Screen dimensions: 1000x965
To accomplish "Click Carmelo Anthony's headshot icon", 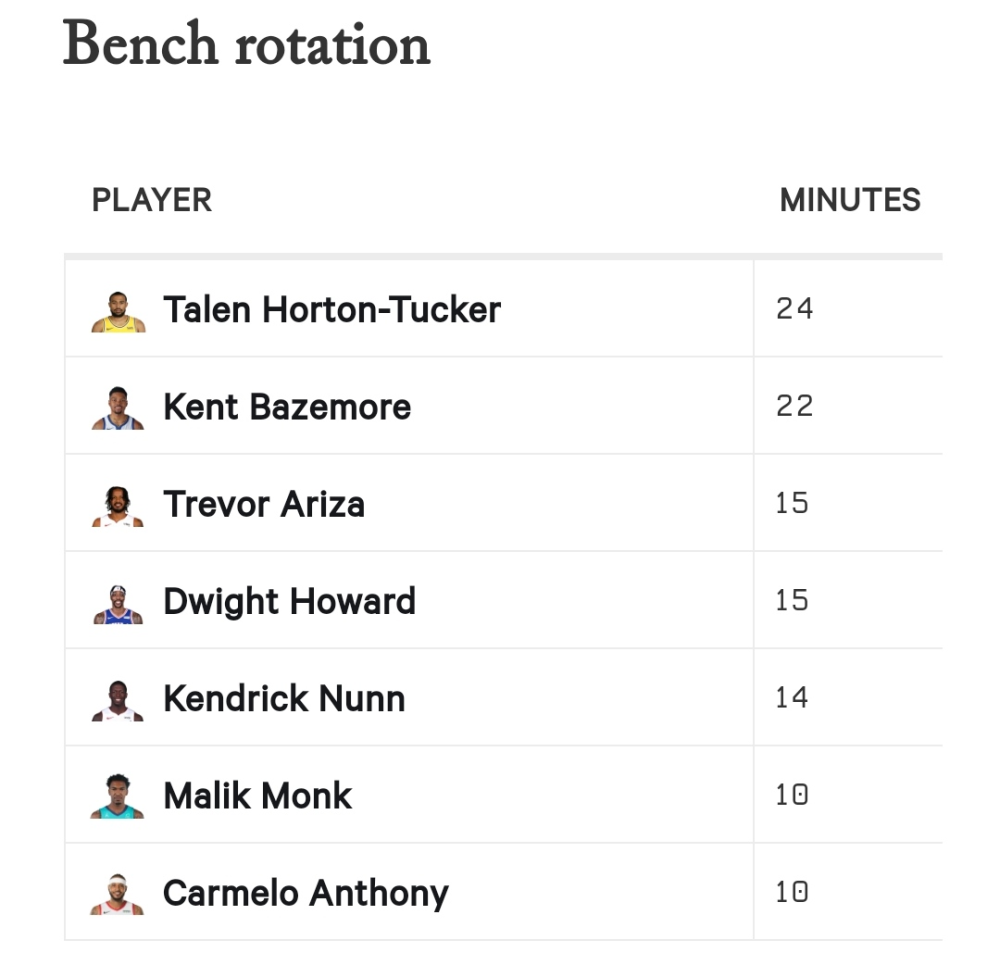I will 118,894.
